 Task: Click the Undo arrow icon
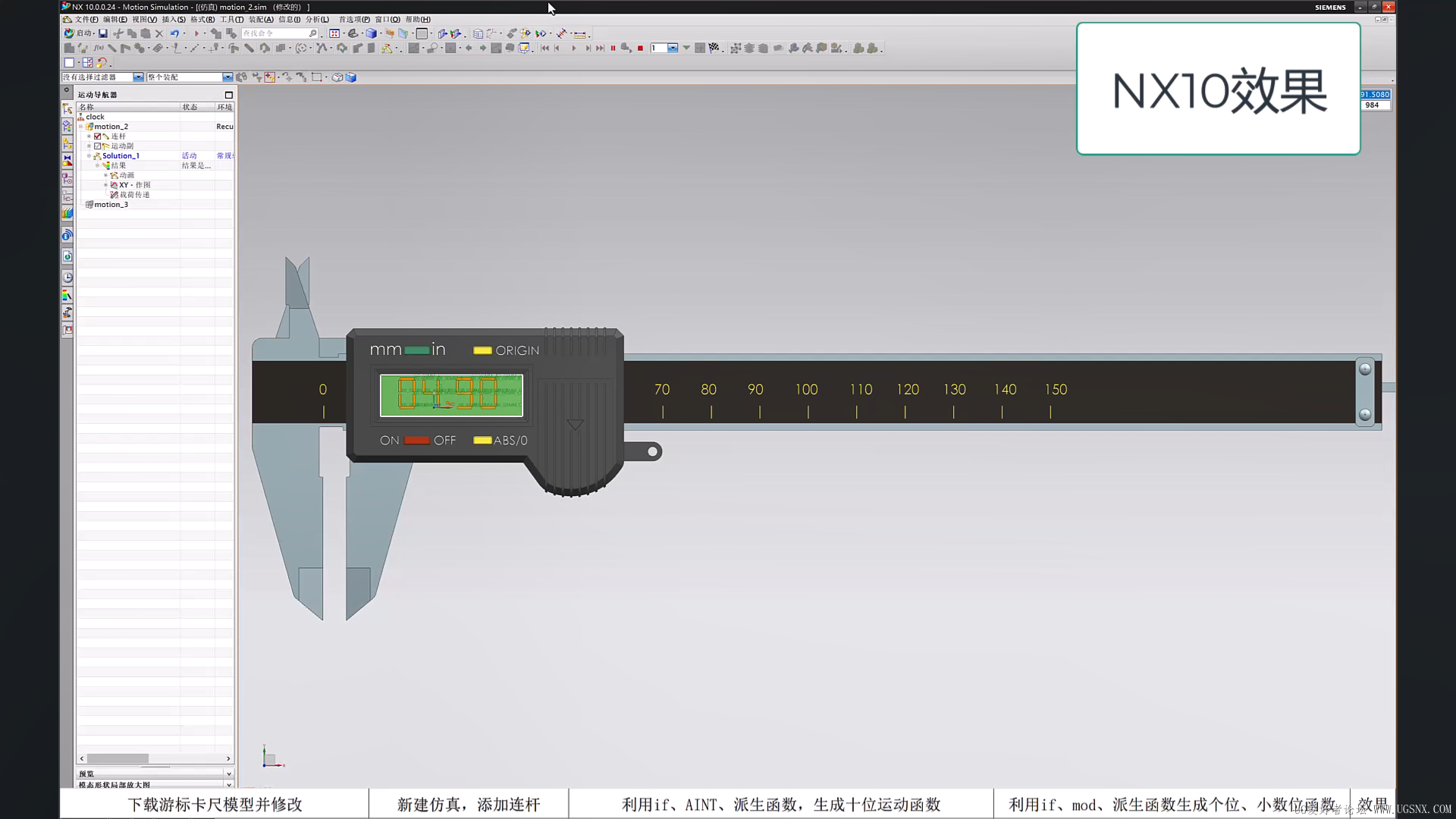[174, 33]
